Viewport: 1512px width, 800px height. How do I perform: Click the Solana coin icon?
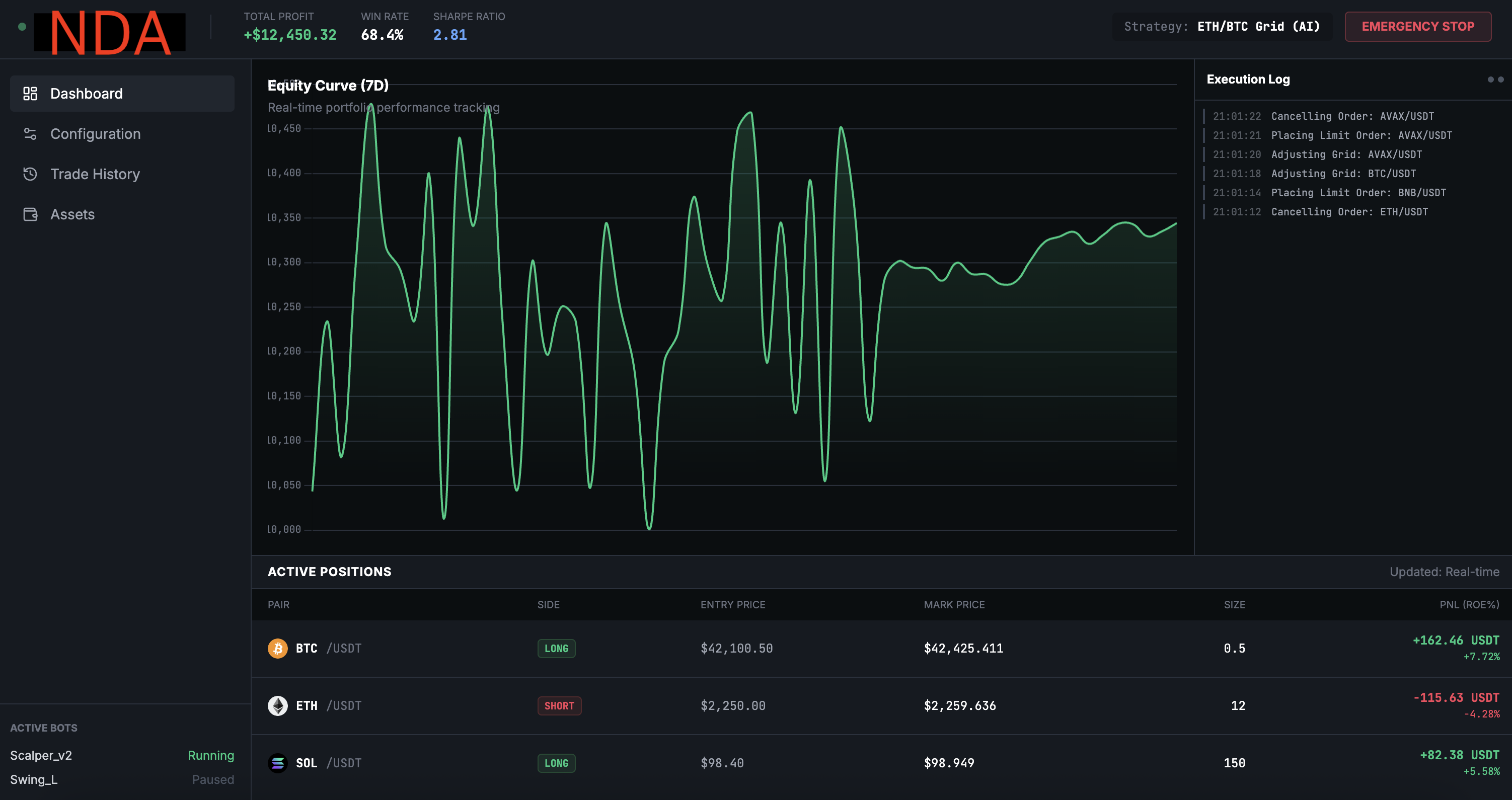coord(278,762)
